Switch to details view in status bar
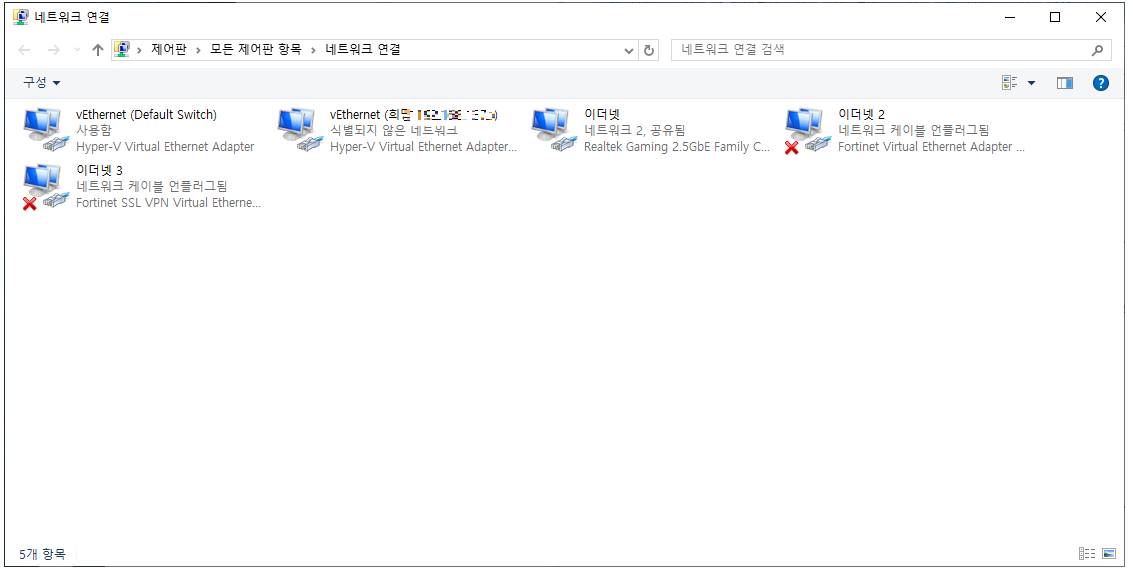Screen dimensions: 1133x569 [1087, 554]
